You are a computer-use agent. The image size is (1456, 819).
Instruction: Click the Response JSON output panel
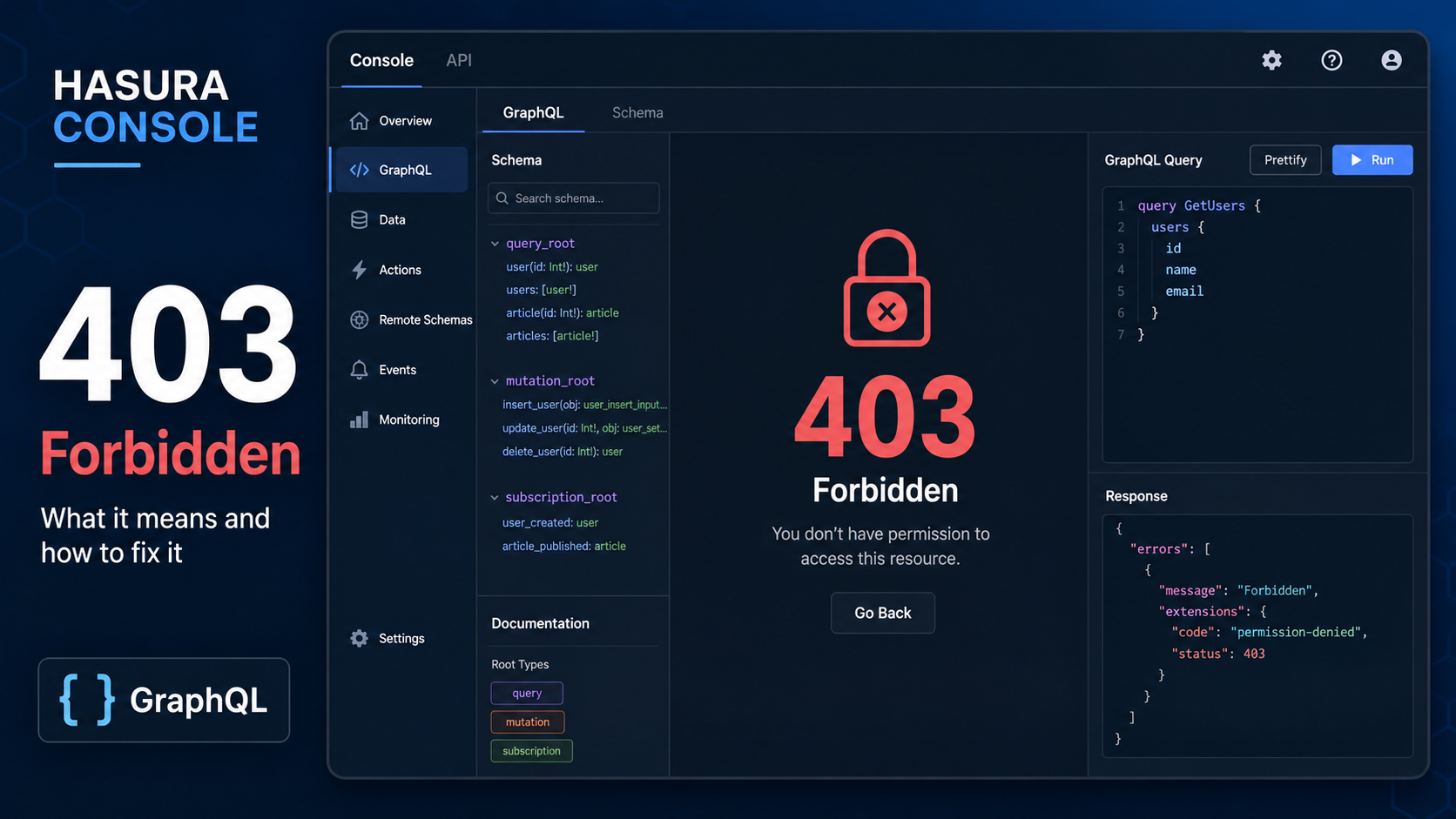tap(1257, 635)
